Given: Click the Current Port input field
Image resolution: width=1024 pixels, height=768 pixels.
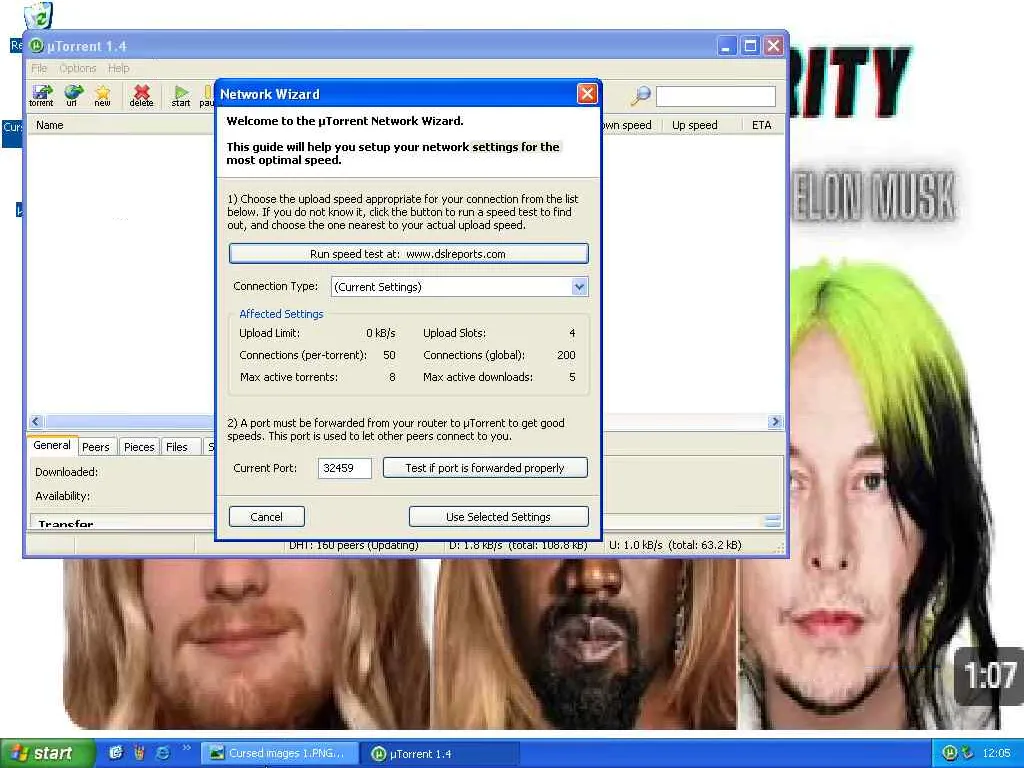Looking at the screenshot, I should point(345,468).
